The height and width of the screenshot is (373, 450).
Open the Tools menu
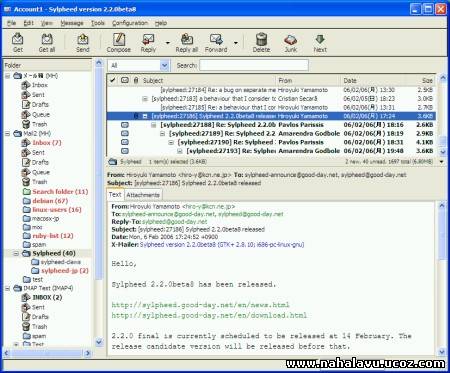[x=98, y=23]
